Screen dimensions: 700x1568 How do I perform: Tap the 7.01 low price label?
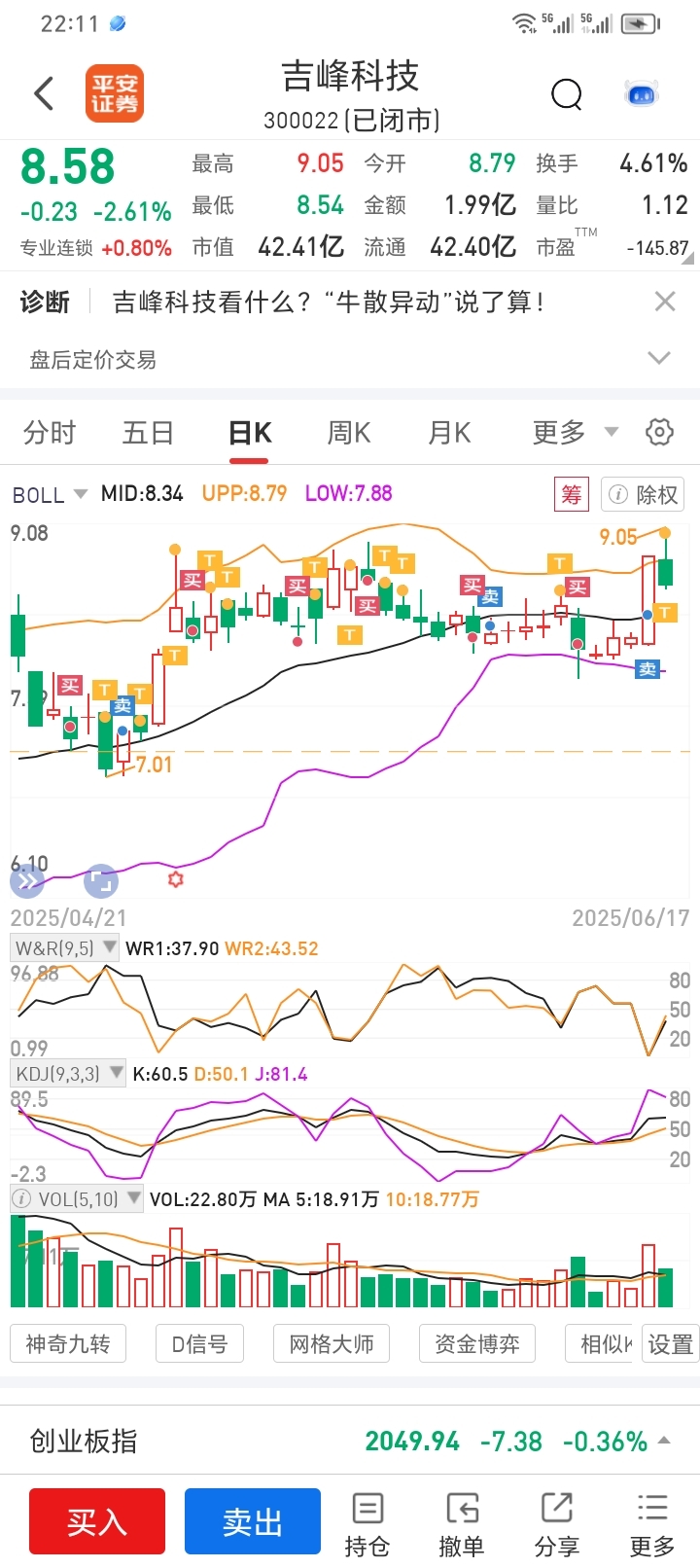154,765
